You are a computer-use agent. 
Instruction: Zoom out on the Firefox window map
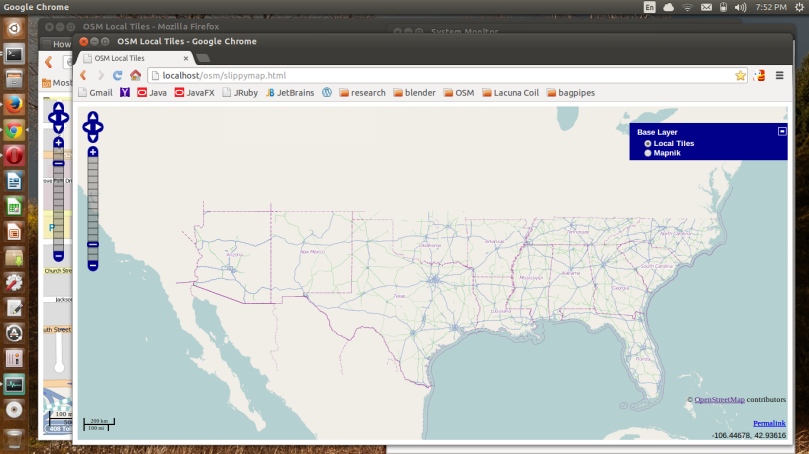point(58,256)
